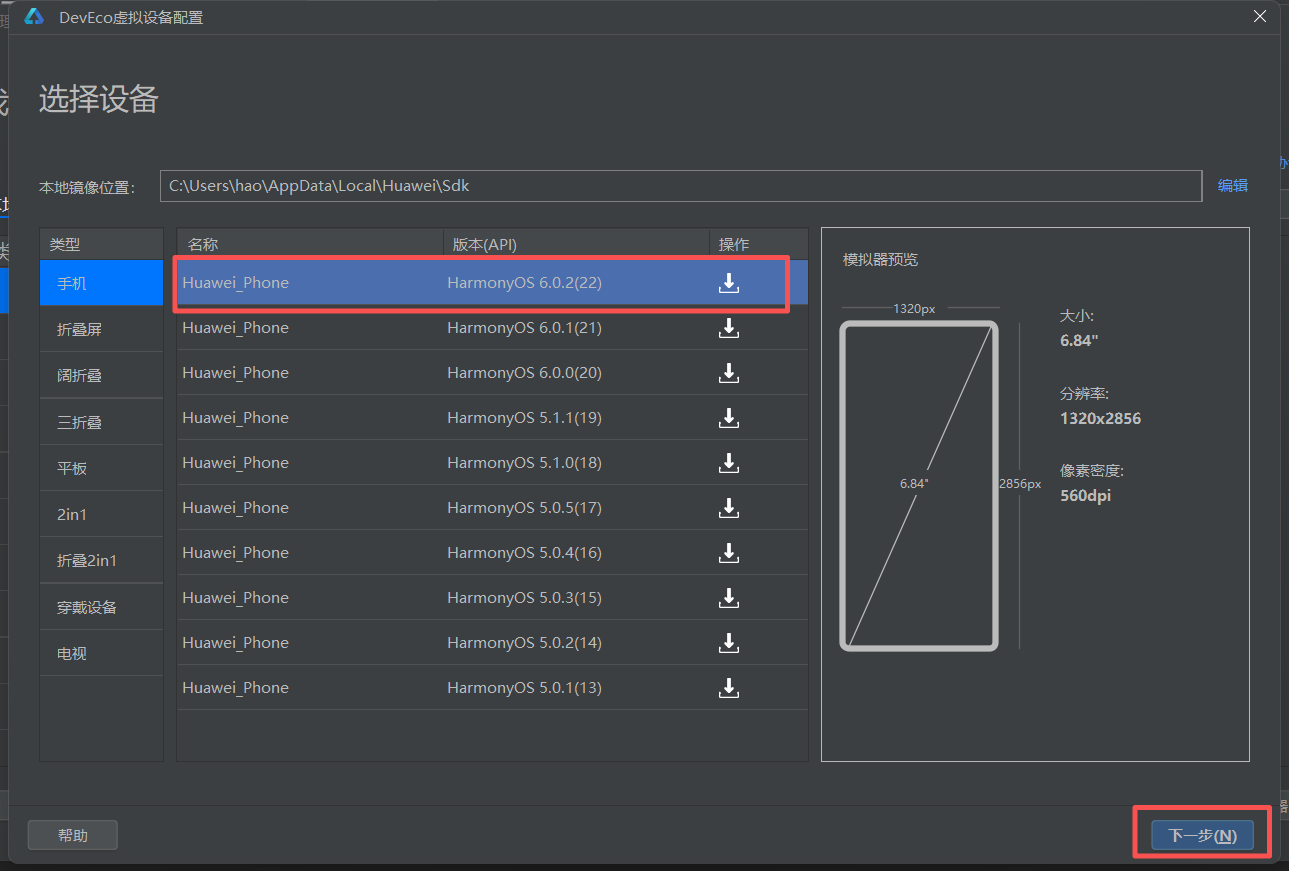Select the 折叠2in1 device type

(101, 560)
